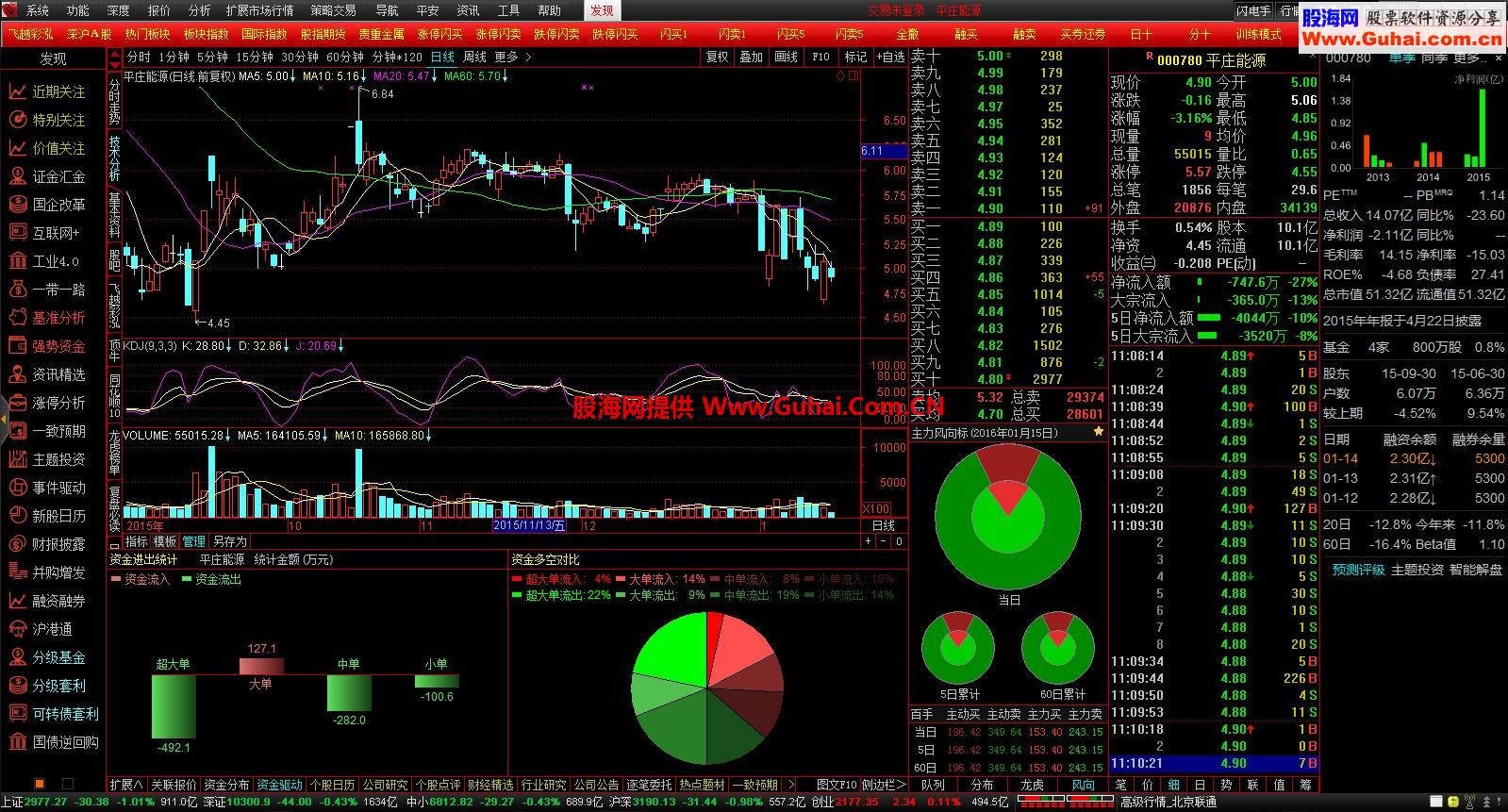
Task: Open 图文F10 at bottom
Action: [837, 785]
